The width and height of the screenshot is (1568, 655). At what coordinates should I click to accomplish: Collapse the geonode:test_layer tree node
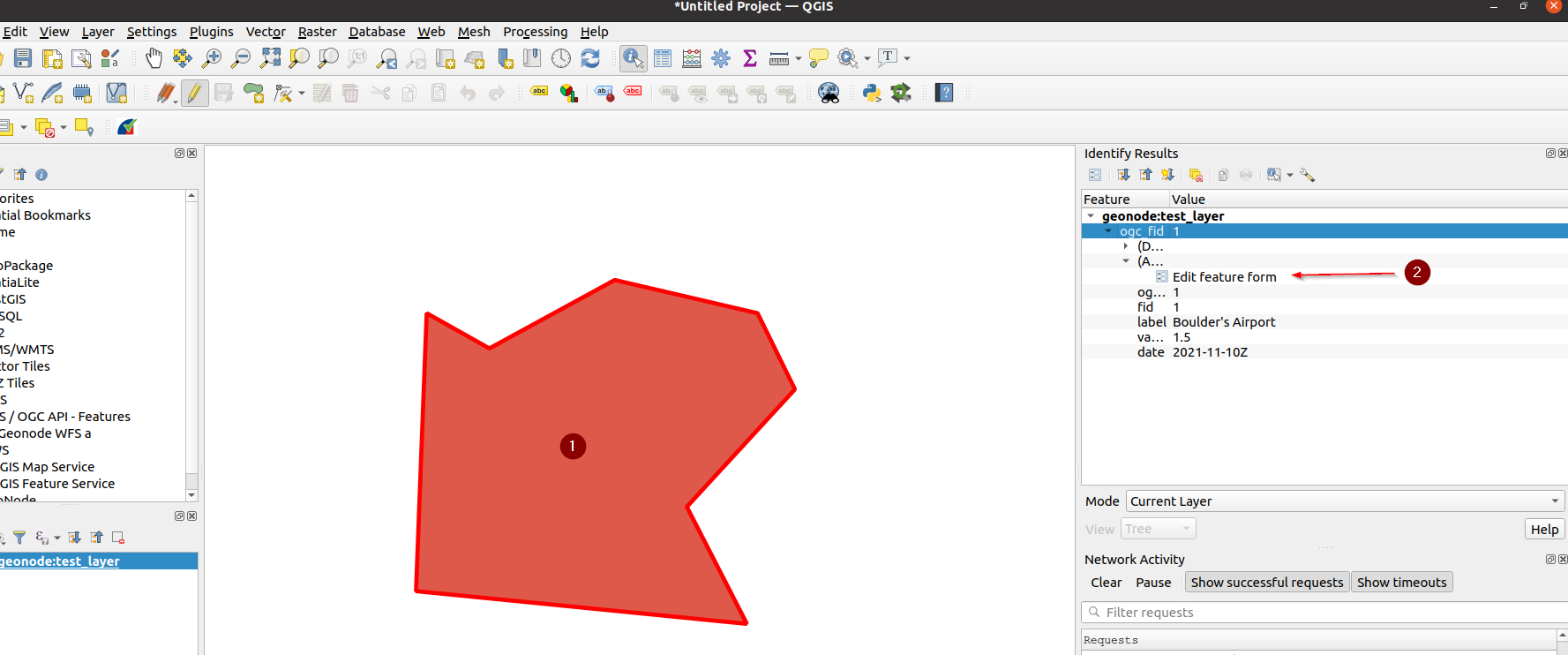(1091, 216)
